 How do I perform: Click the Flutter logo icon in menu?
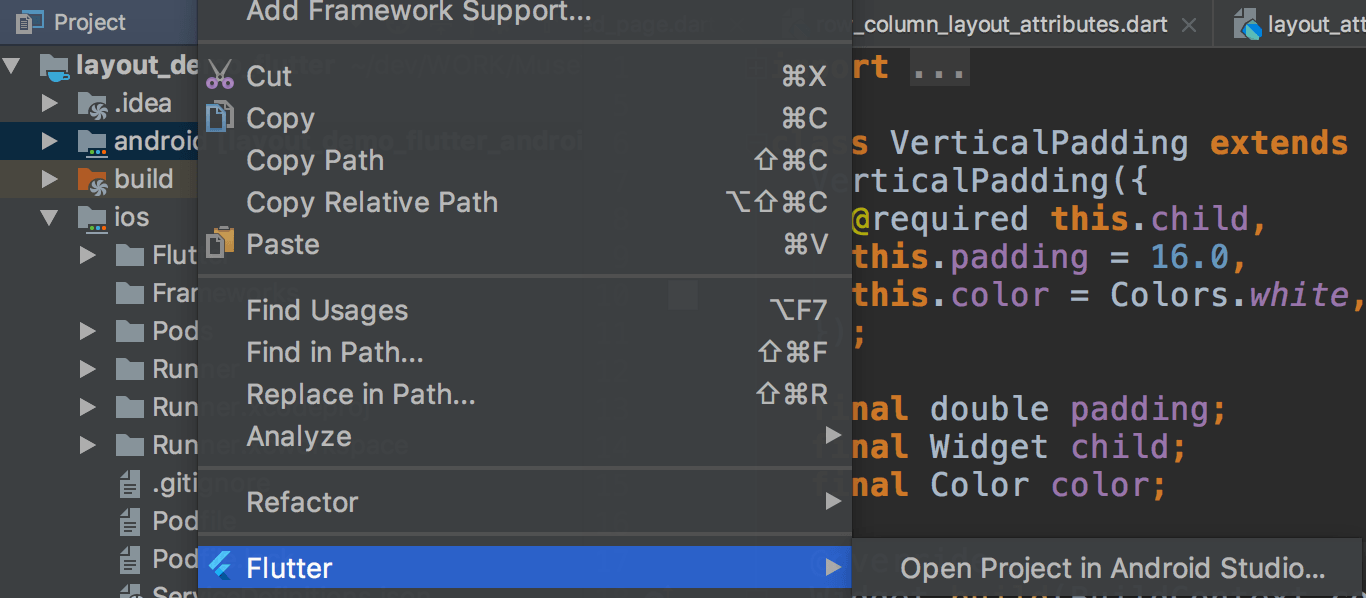tap(220, 568)
